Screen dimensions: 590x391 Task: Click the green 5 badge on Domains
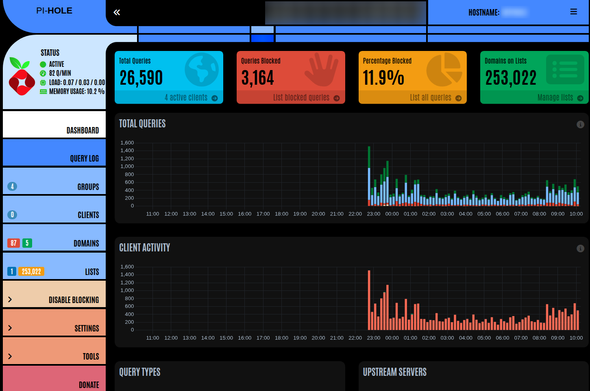point(27,243)
